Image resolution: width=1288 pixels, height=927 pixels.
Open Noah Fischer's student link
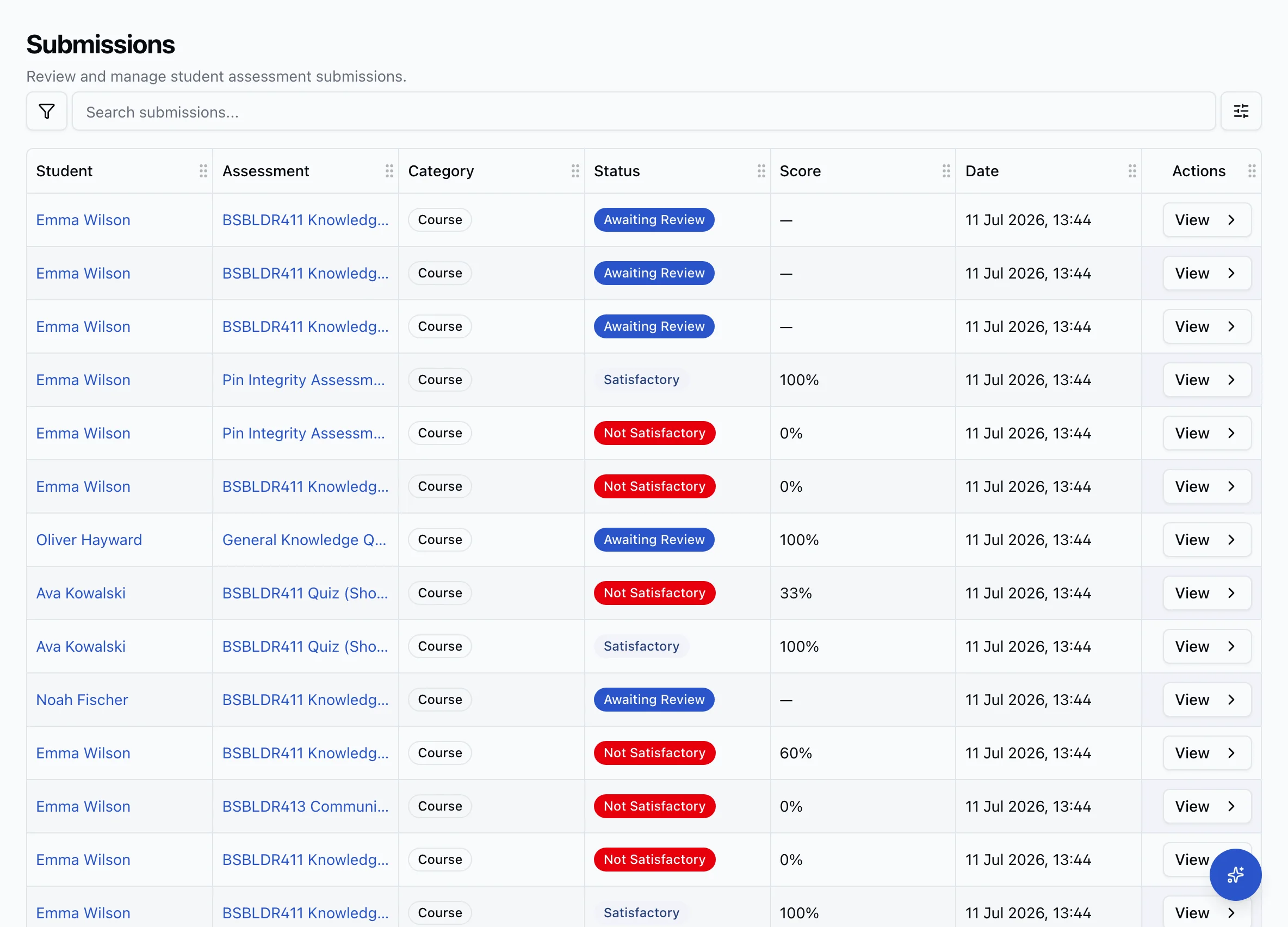82,700
